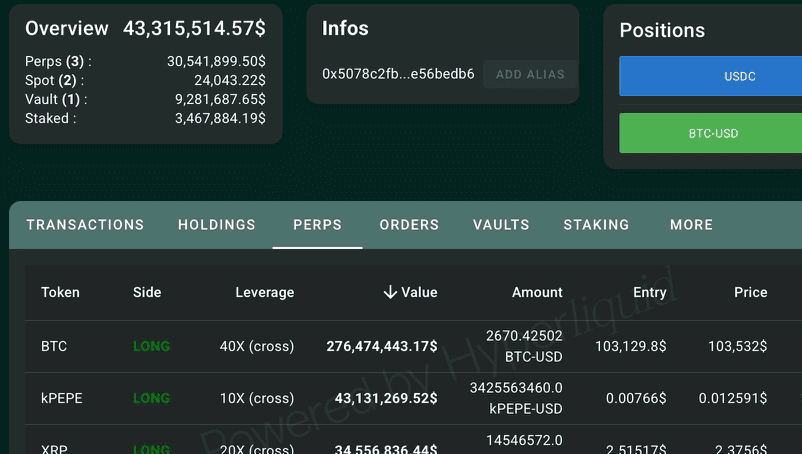802x454 pixels.
Task: Click the sort arrow beside Value
Action: pos(390,292)
